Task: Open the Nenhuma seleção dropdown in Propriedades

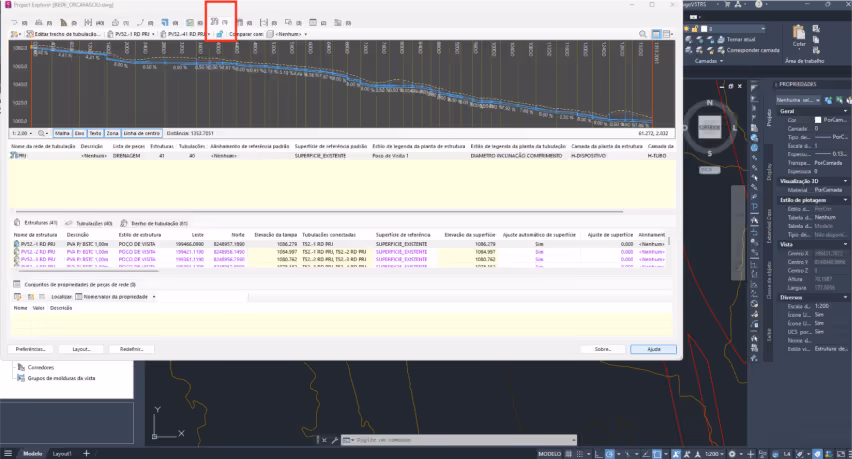Action: [x=798, y=100]
